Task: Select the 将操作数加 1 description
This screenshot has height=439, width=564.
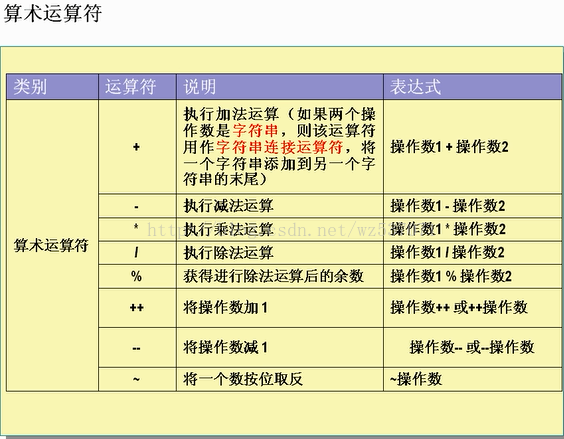Action: pos(226,308)
